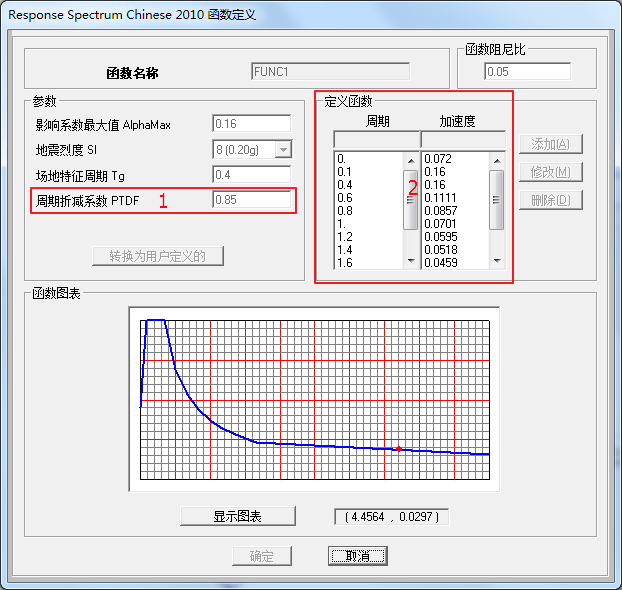Viewport: 622px width, 590px height.
Task: Click down arrow of 周期 list scrollbar
Action: [x=410, y=261]
